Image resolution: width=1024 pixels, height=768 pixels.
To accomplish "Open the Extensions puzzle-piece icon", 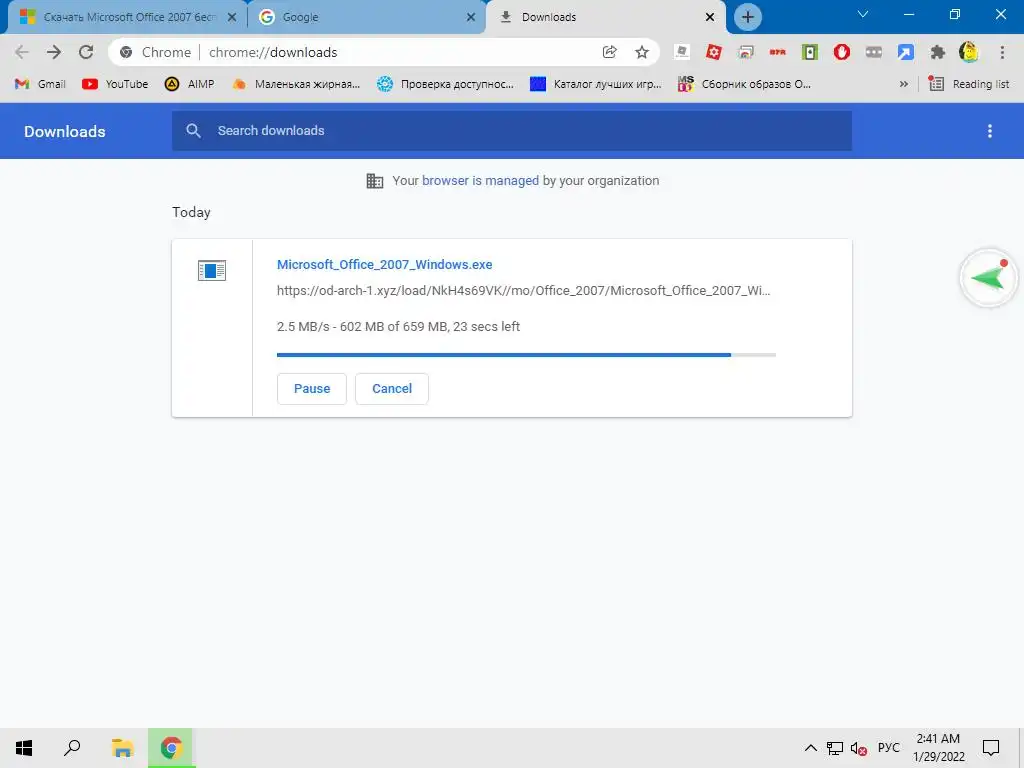I will [x=938, y=52].
